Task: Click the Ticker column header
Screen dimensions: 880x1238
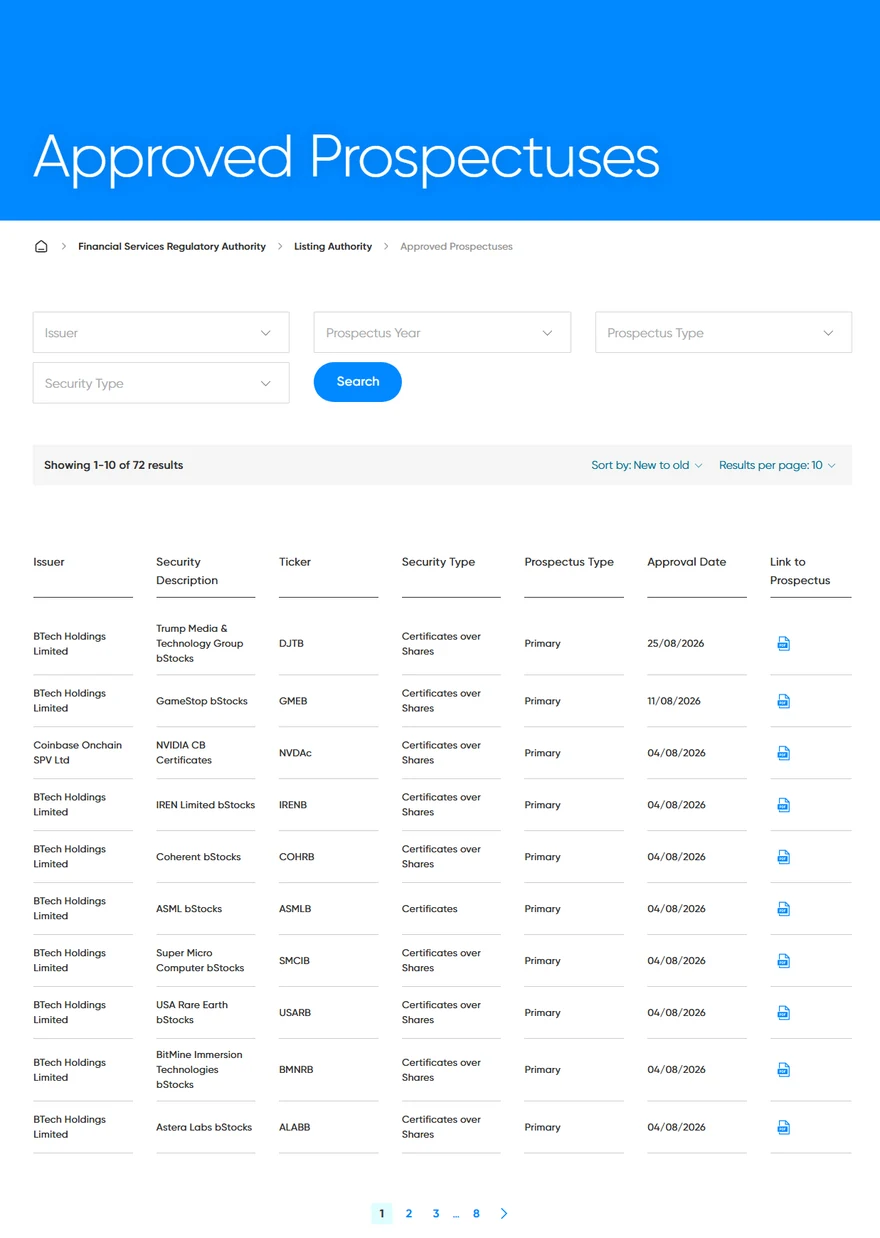Action: (295, 562)
